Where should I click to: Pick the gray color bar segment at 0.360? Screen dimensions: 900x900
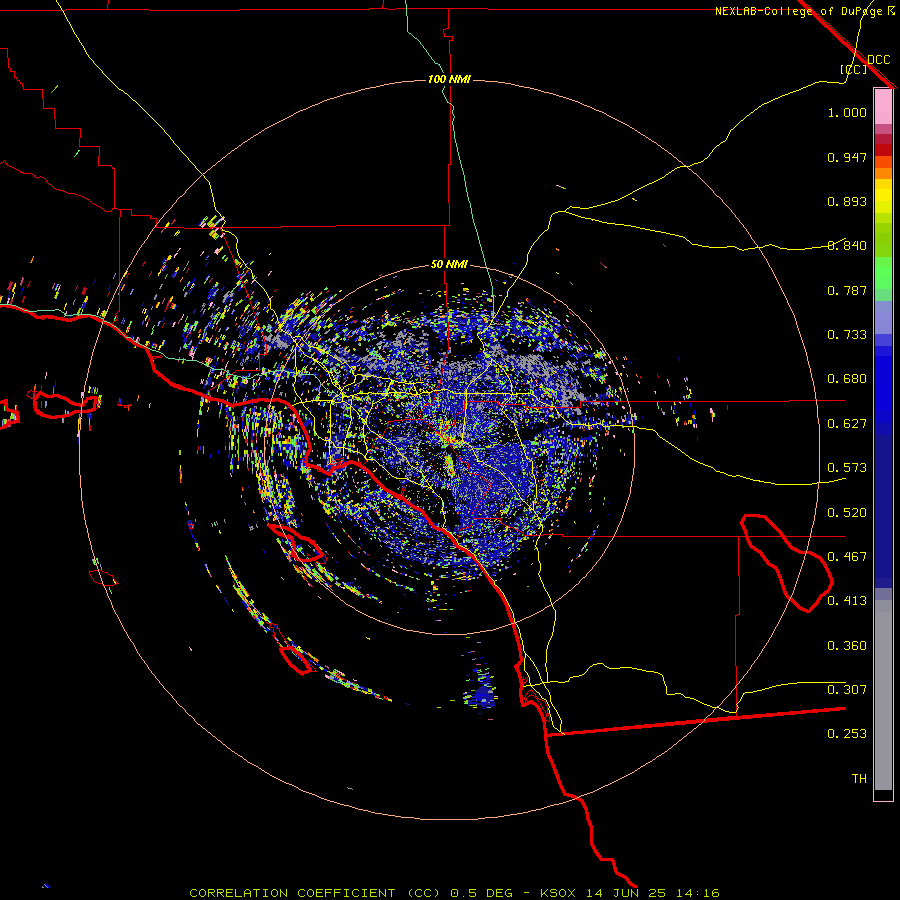coord(883,695)
